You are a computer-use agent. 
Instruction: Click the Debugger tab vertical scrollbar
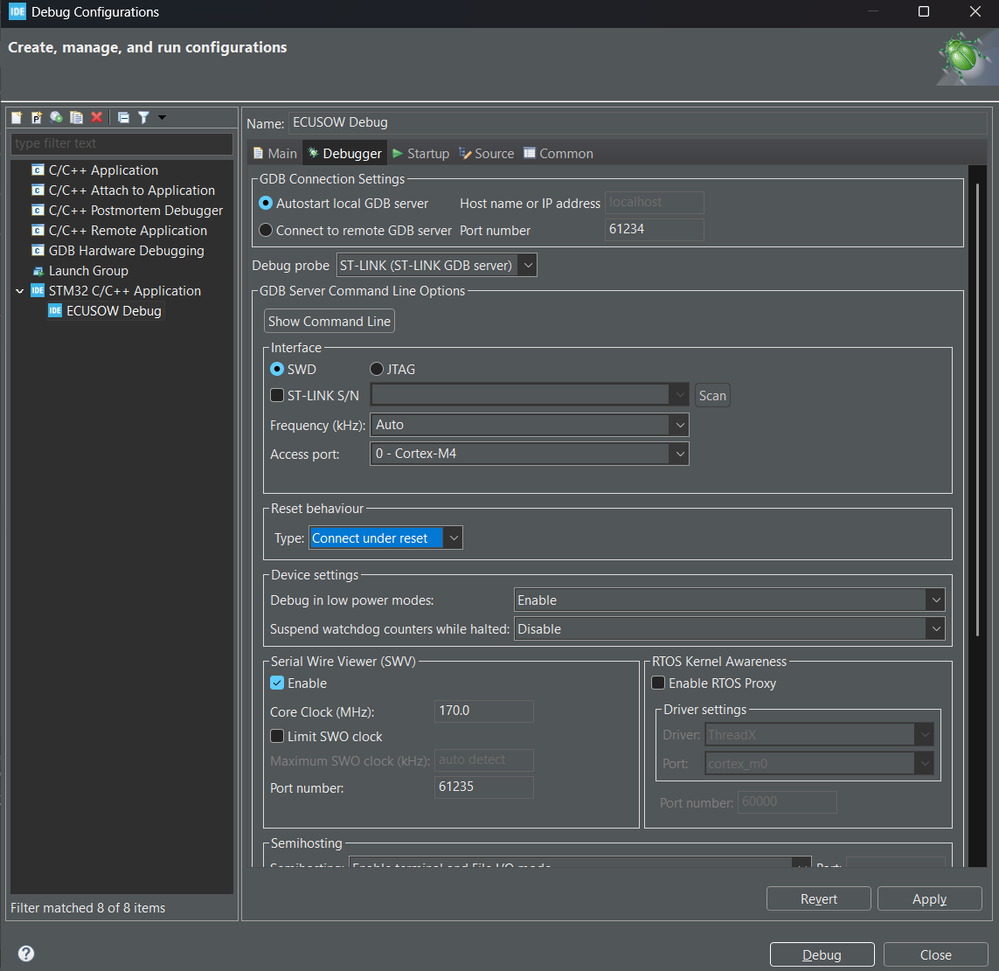coord(977,410)
